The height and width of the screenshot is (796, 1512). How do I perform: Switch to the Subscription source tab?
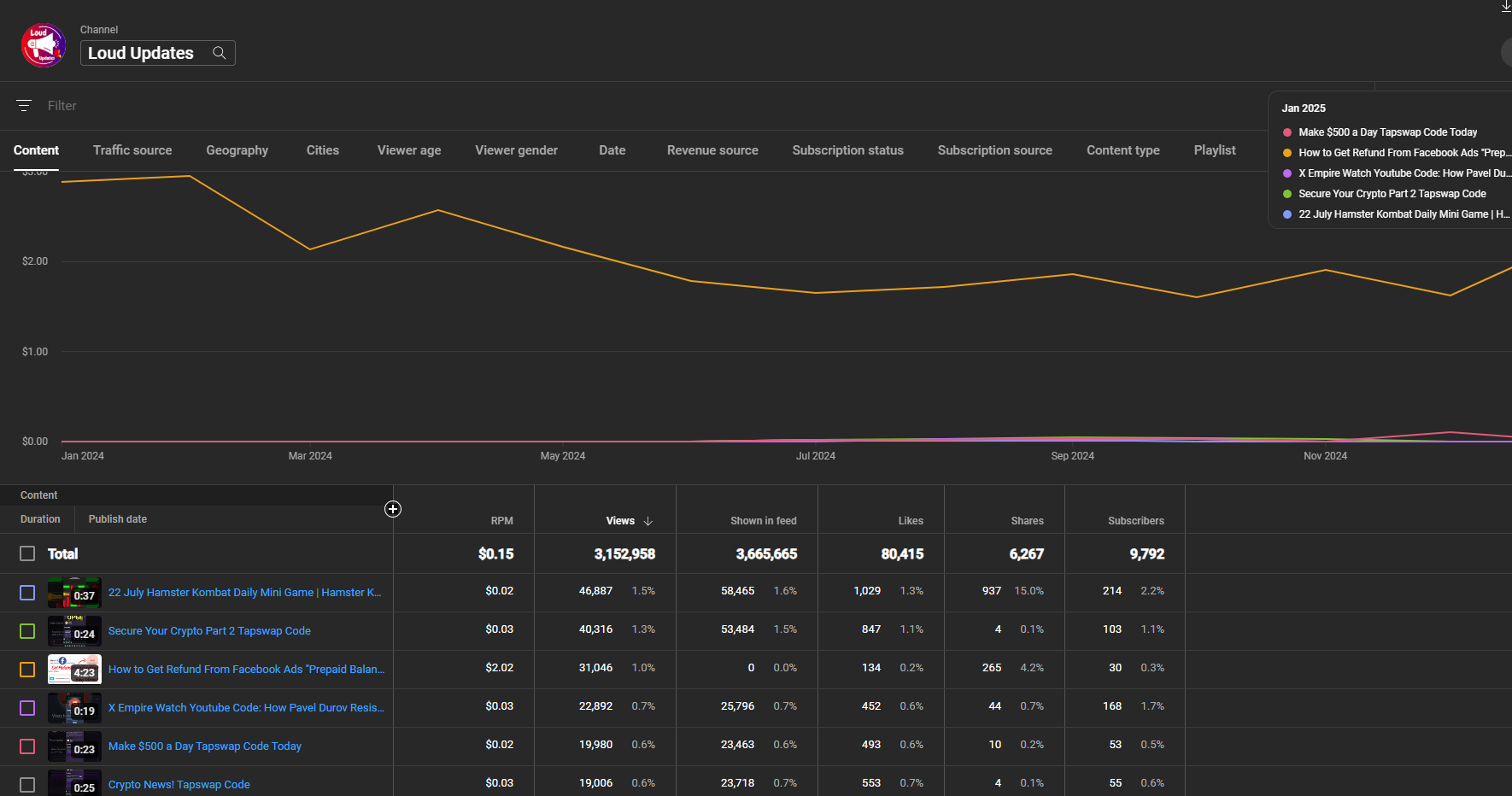click(x=995, y=150)
